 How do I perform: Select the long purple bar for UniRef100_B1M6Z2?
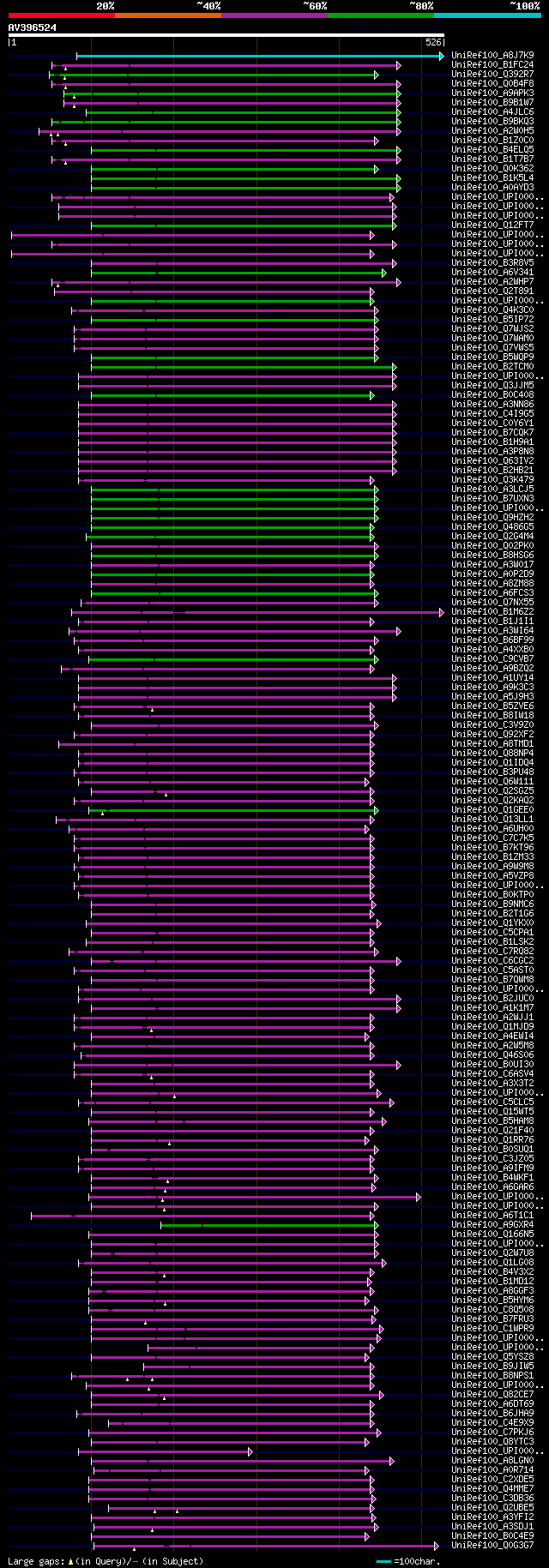pos(257,612)
